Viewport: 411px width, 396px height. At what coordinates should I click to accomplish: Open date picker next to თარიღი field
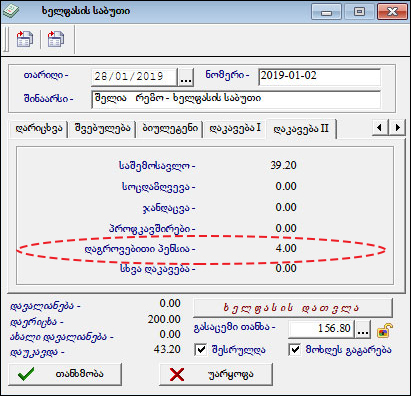click(x=186, y=77)
